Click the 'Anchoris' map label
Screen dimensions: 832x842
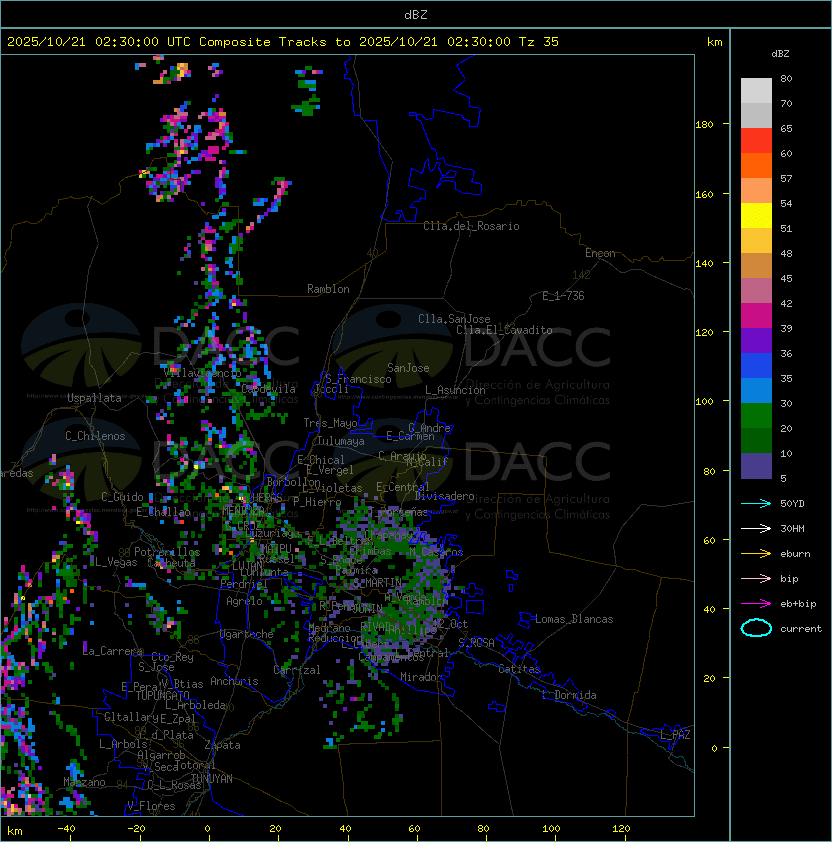coord(234,681)
